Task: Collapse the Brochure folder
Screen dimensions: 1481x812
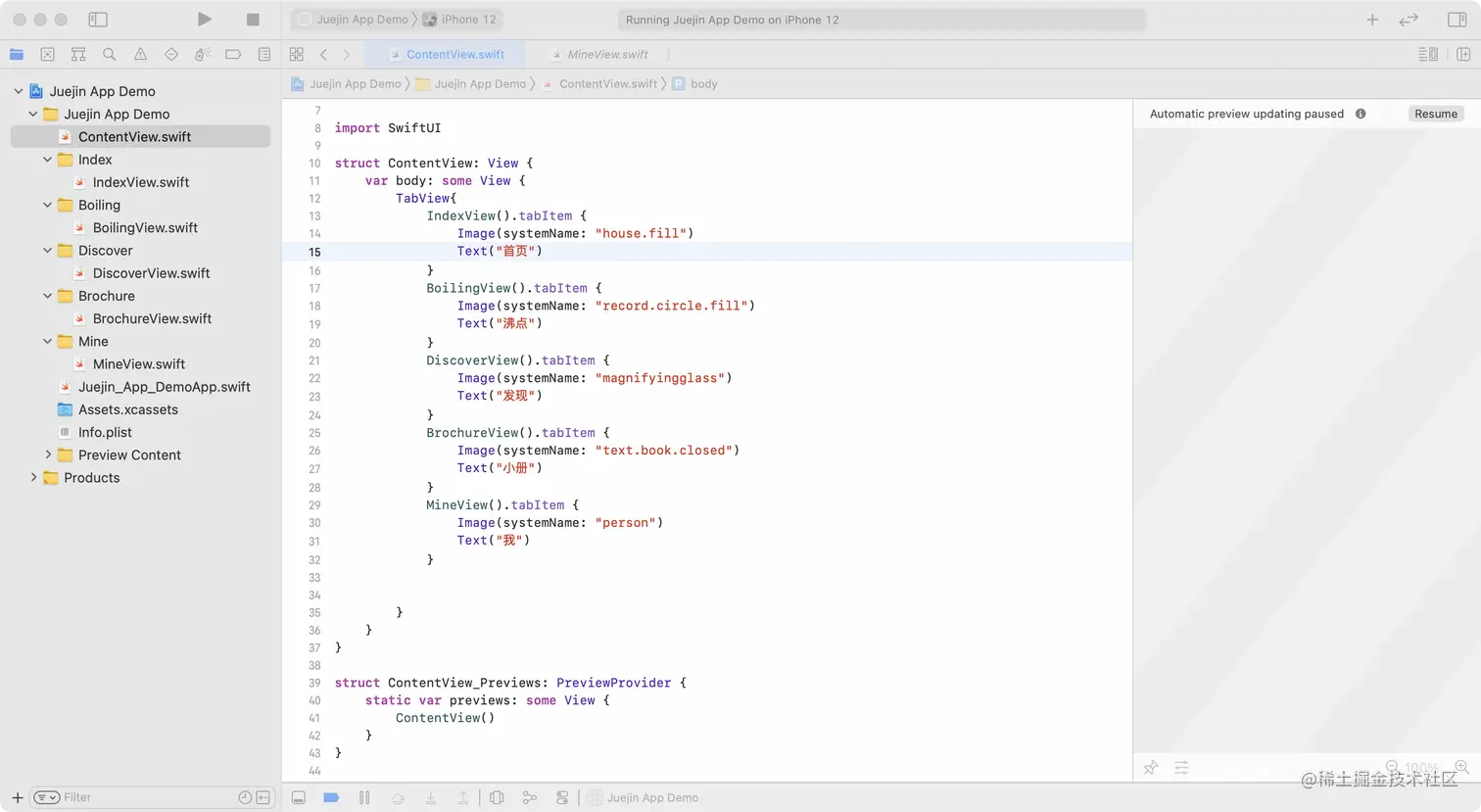Action: [47, 296]
